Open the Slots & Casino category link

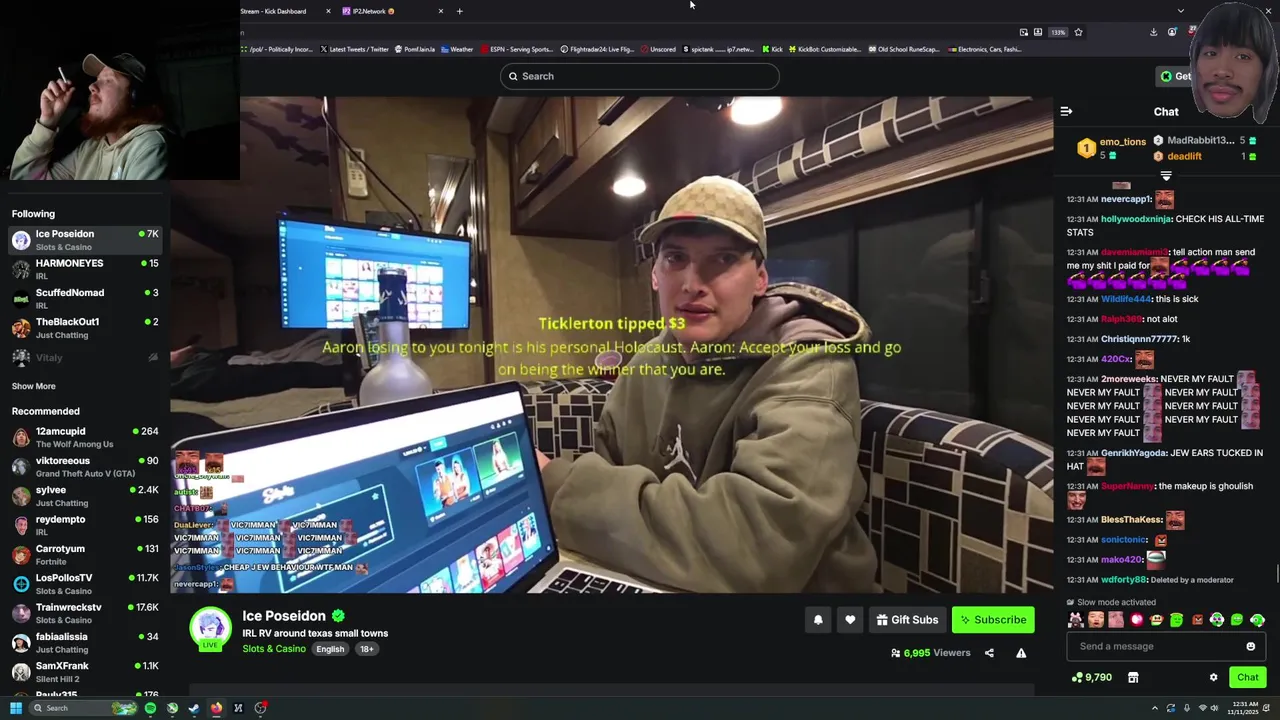click(x=274, y=649)
